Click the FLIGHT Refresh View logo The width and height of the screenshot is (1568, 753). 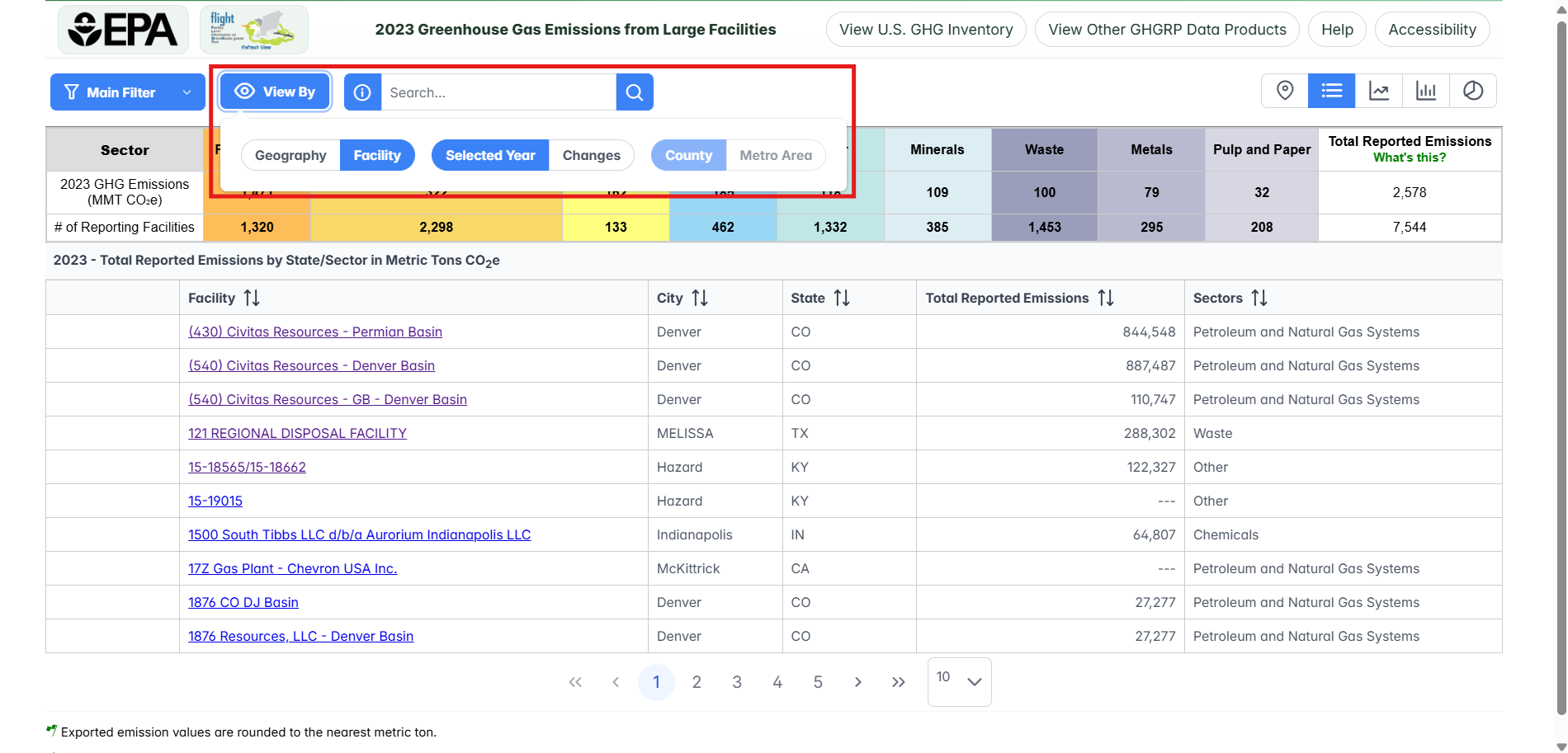click(x=253, y=29)
